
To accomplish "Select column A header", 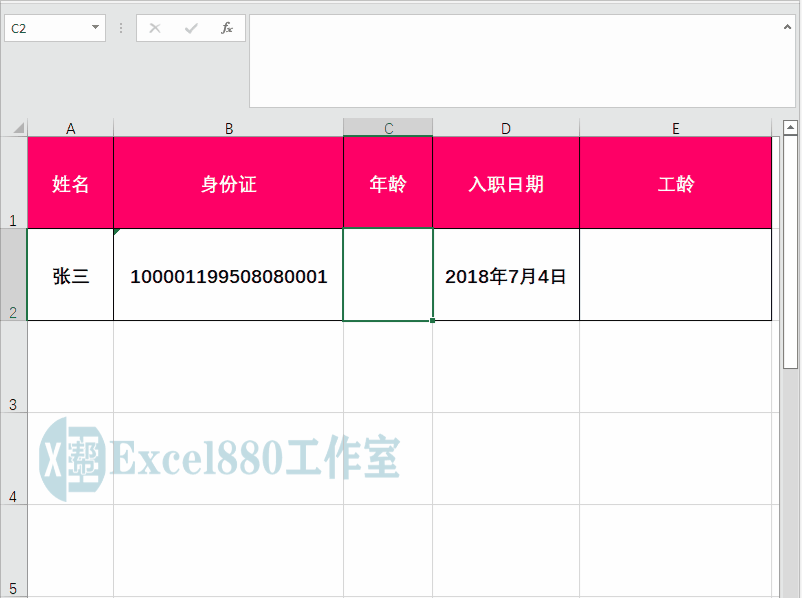I will coord(71,128).
